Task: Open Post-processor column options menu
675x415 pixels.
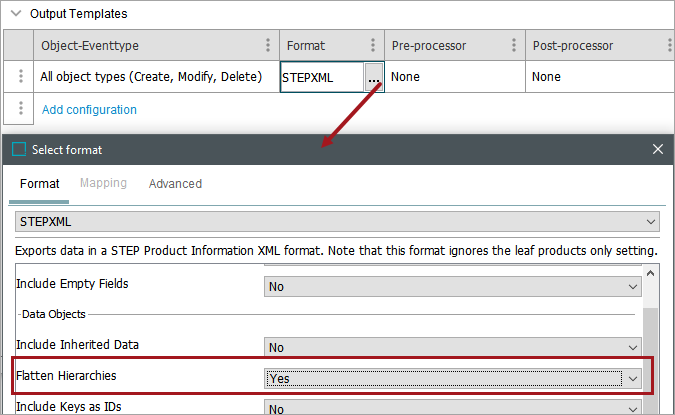Action: [669, 46]
